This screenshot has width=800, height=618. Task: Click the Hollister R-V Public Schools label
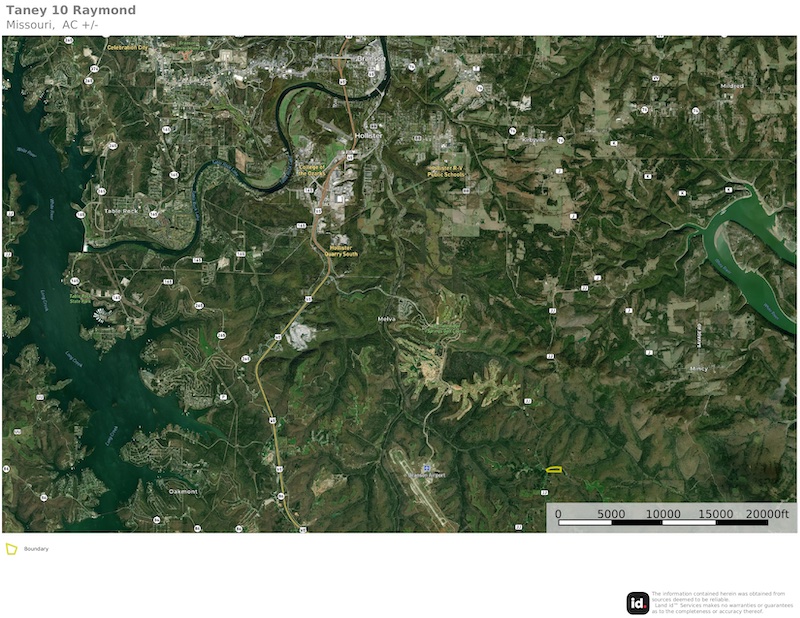[446, 171]
